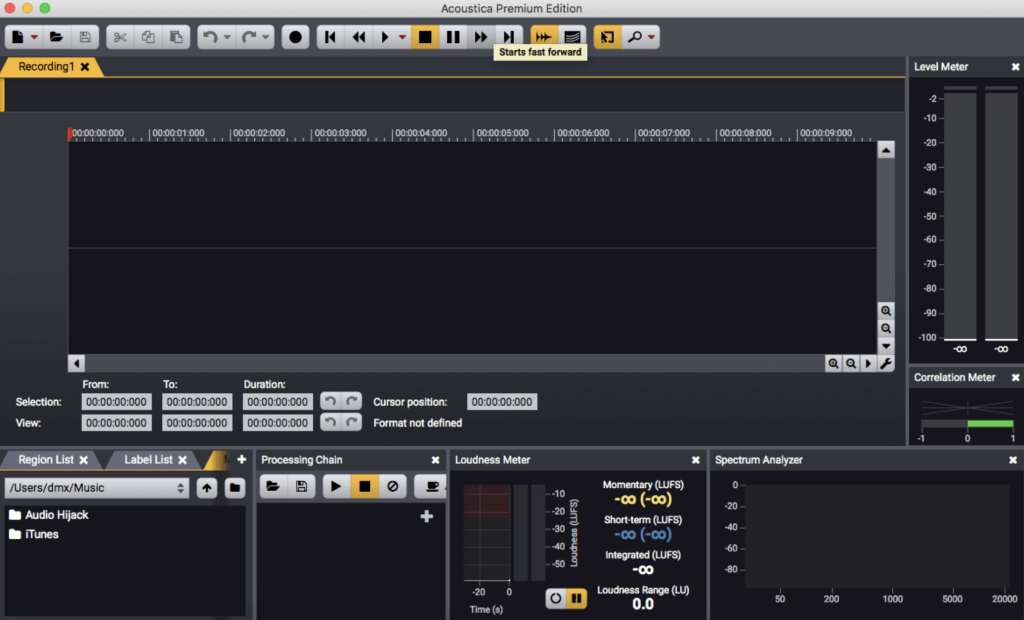Click the Selection Duration time field
1024x620 pixels.
[x=278, y=402]
